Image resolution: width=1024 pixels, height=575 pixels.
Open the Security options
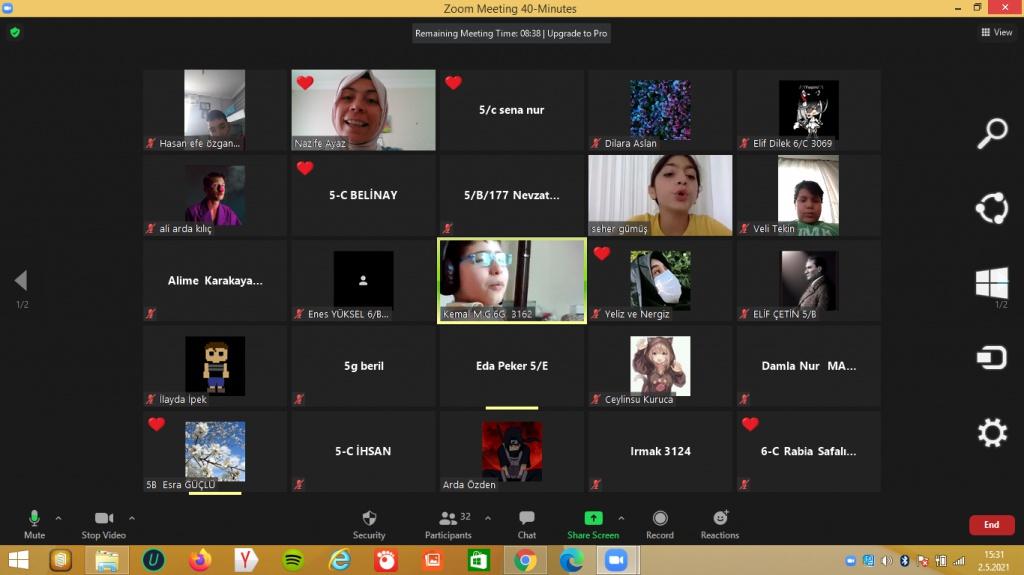click(369, 523)
